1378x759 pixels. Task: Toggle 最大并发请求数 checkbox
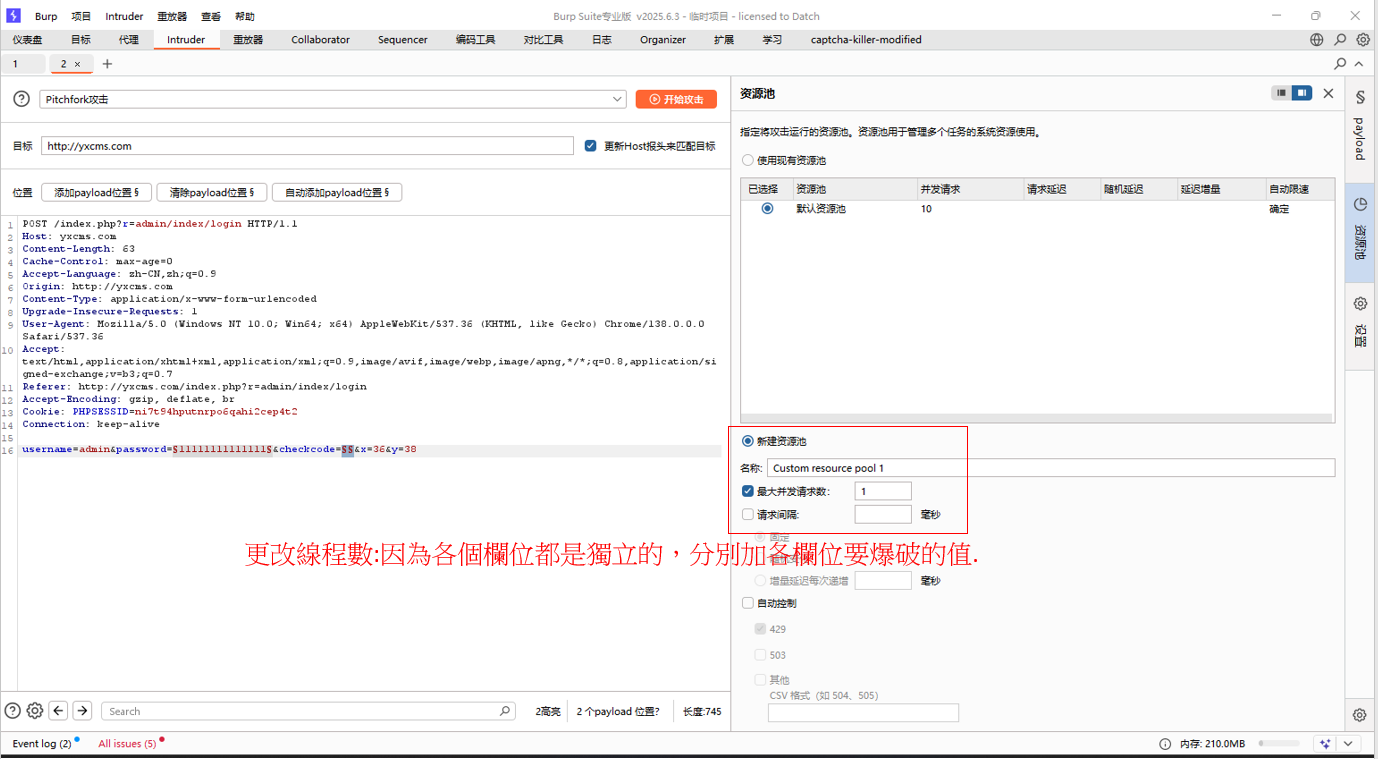(748, 491)
